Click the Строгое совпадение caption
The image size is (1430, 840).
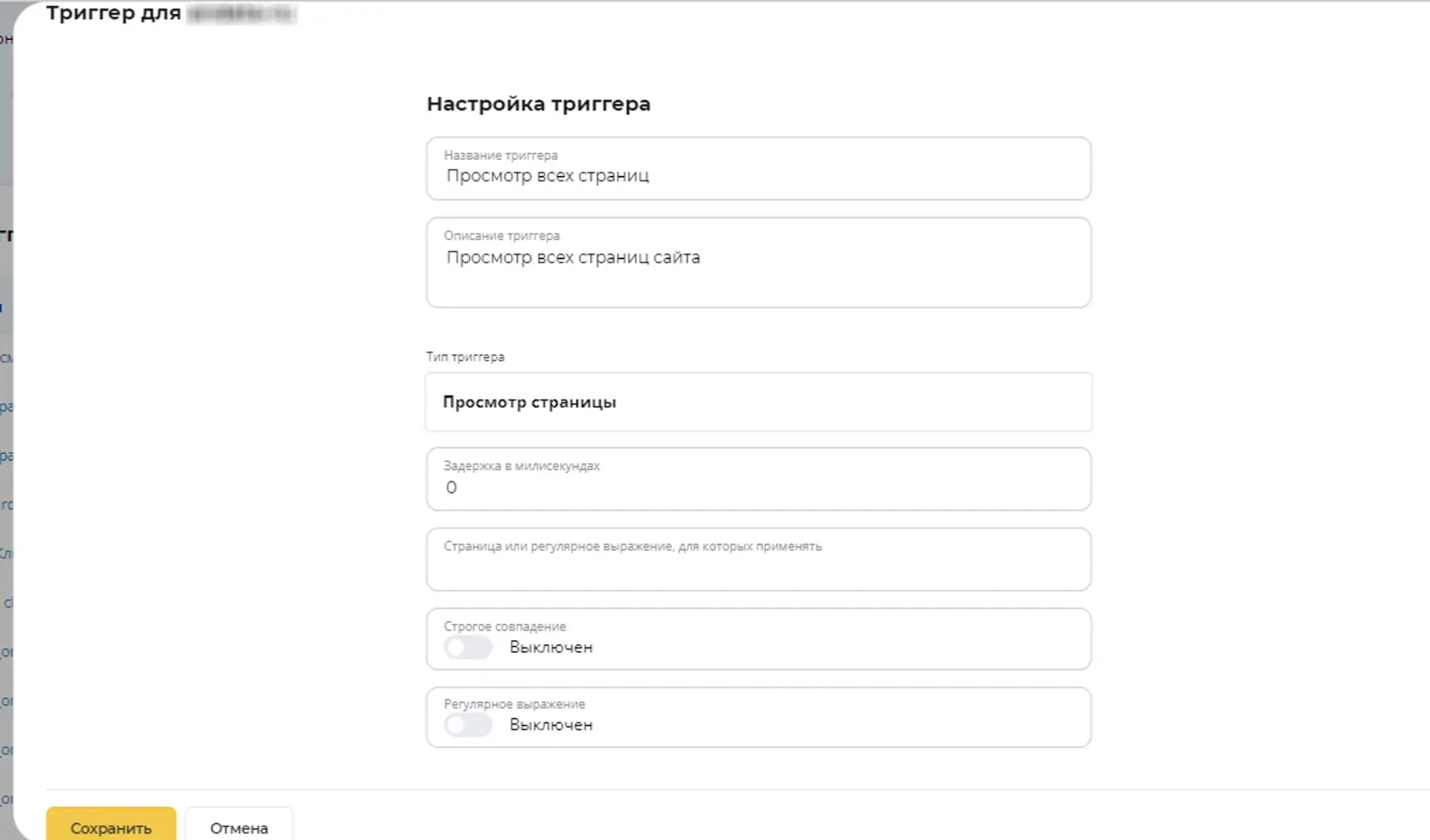pos(505,626)
